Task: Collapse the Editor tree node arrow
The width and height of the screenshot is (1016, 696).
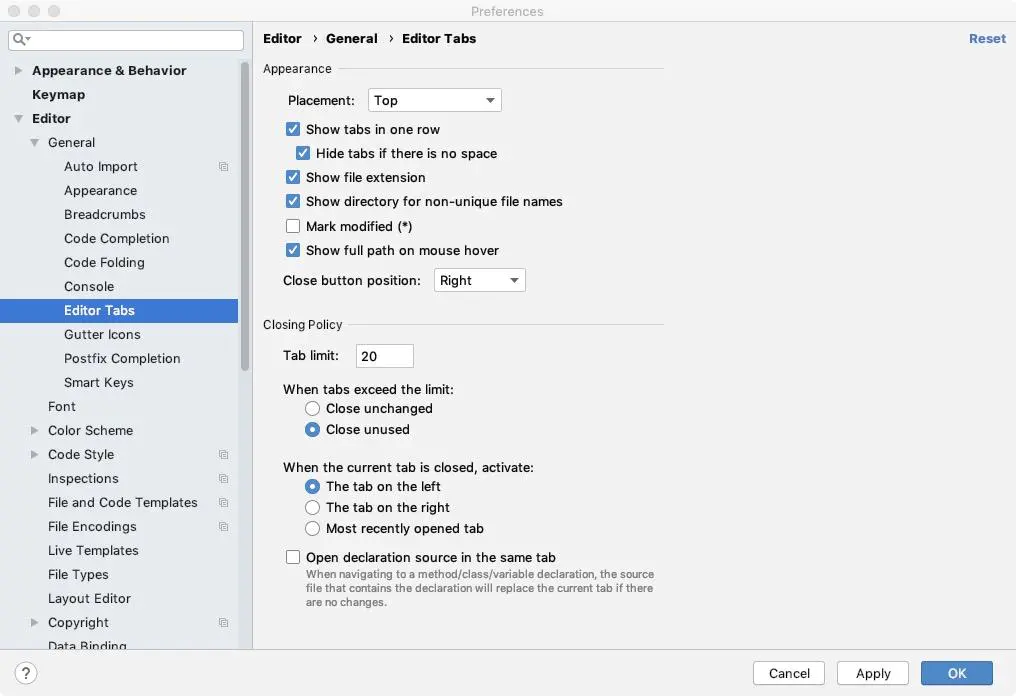Action: [18, 118]
